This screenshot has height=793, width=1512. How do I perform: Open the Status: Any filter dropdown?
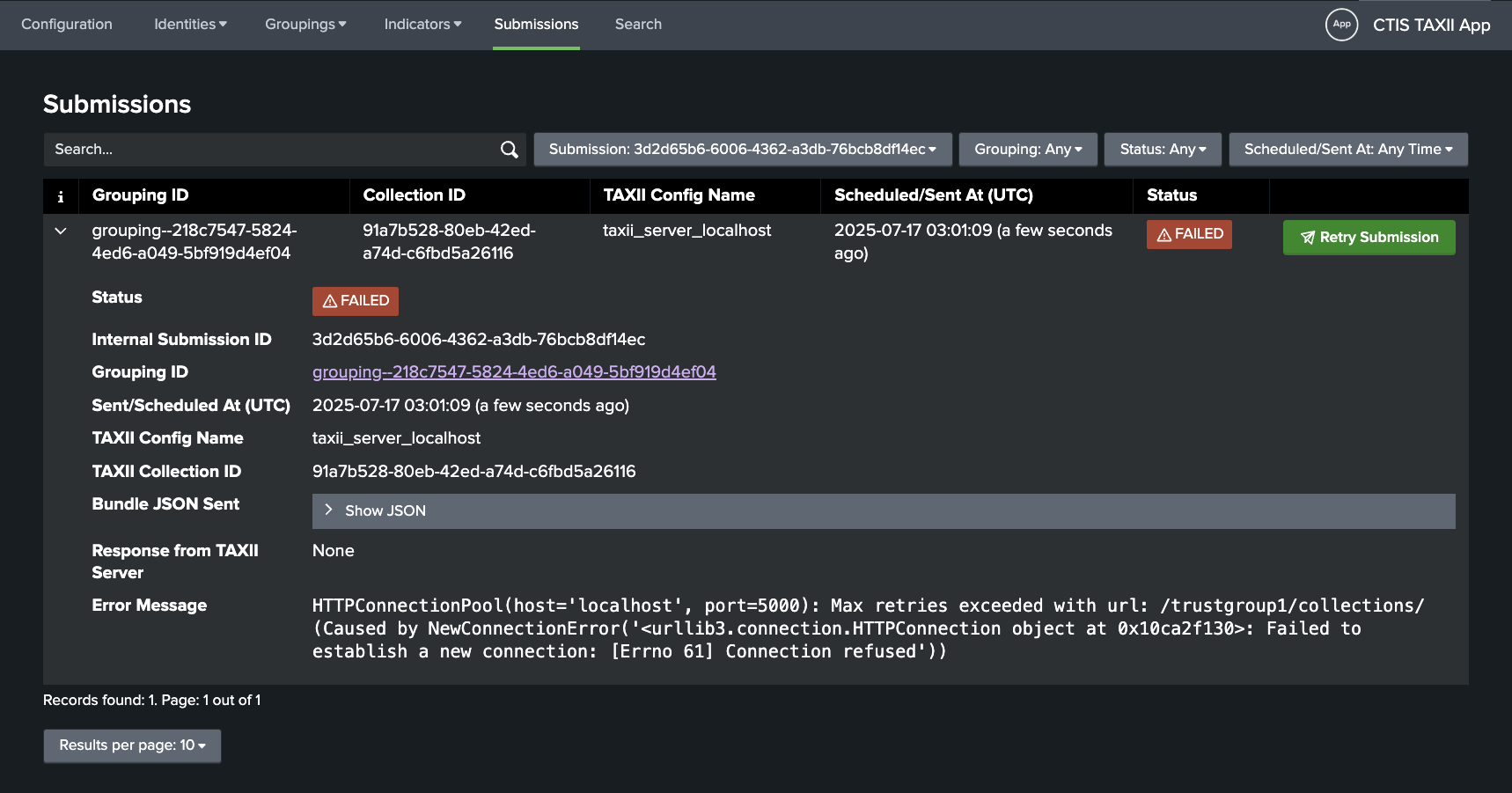(1162, 150)
